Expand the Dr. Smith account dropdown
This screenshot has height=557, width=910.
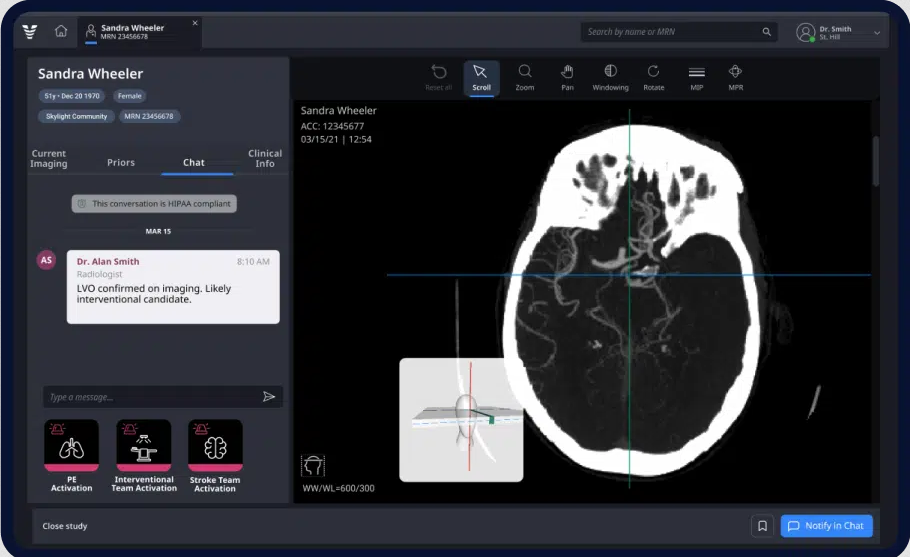click(x=877, y=33)
